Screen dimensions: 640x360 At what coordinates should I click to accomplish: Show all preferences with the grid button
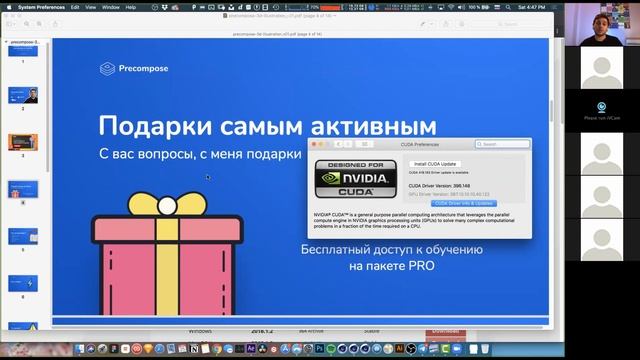[x=364, y=144]
